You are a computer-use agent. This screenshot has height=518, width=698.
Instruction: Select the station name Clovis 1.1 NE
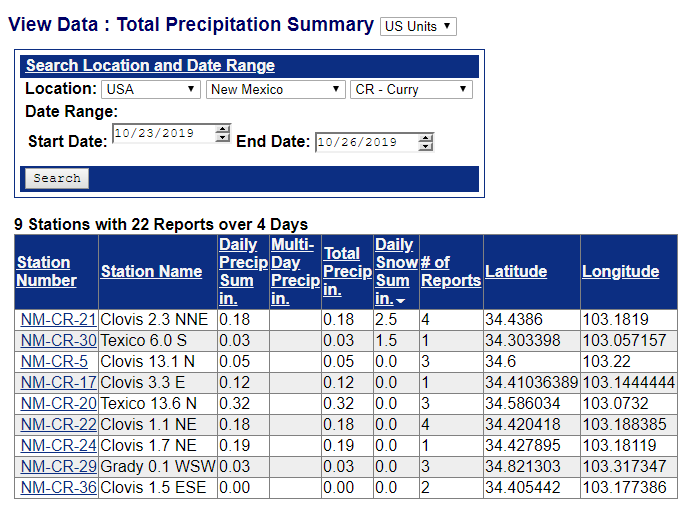point(148,424)
